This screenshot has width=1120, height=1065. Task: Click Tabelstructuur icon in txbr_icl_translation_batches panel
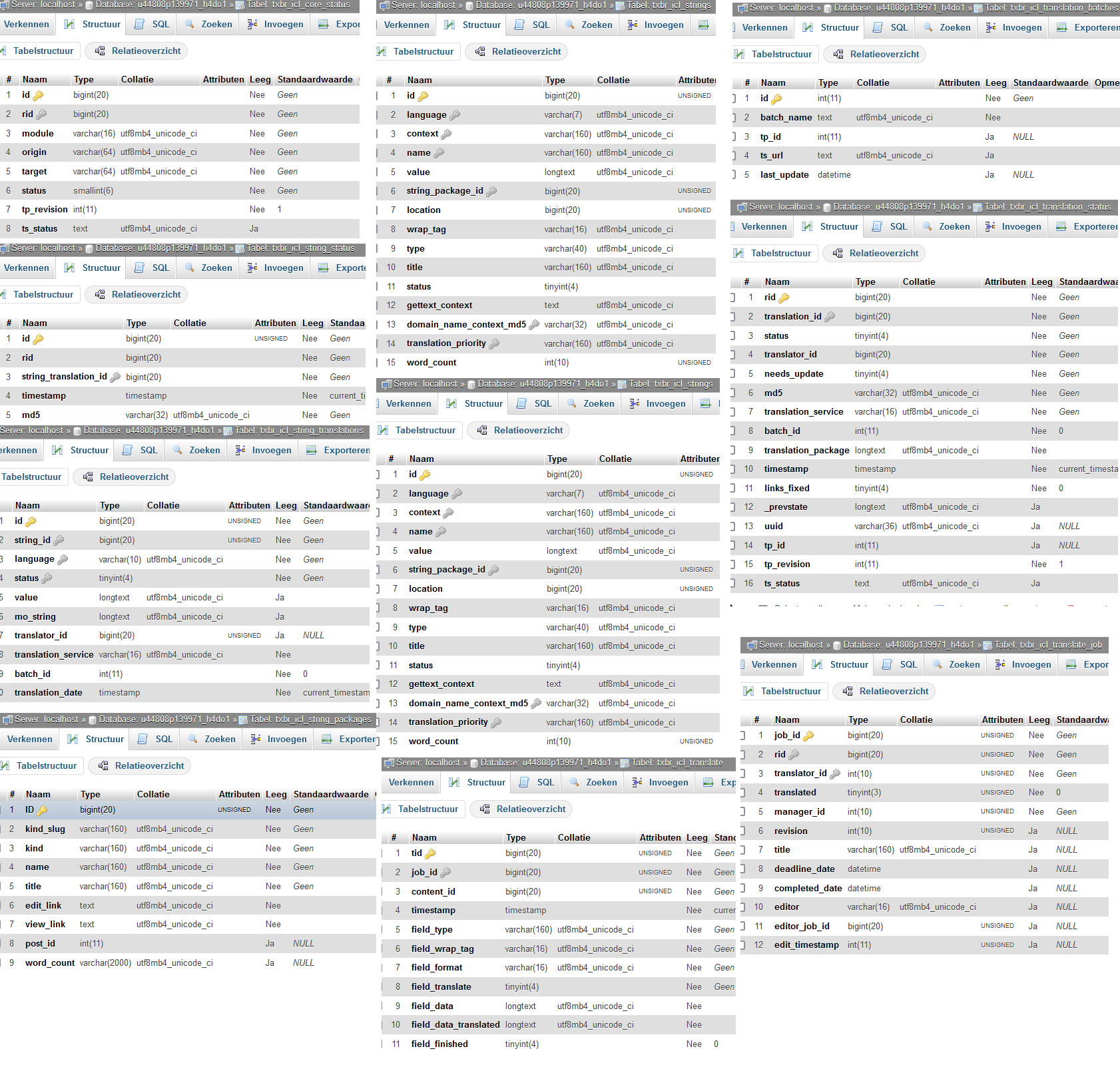click(x=739, y=54)
